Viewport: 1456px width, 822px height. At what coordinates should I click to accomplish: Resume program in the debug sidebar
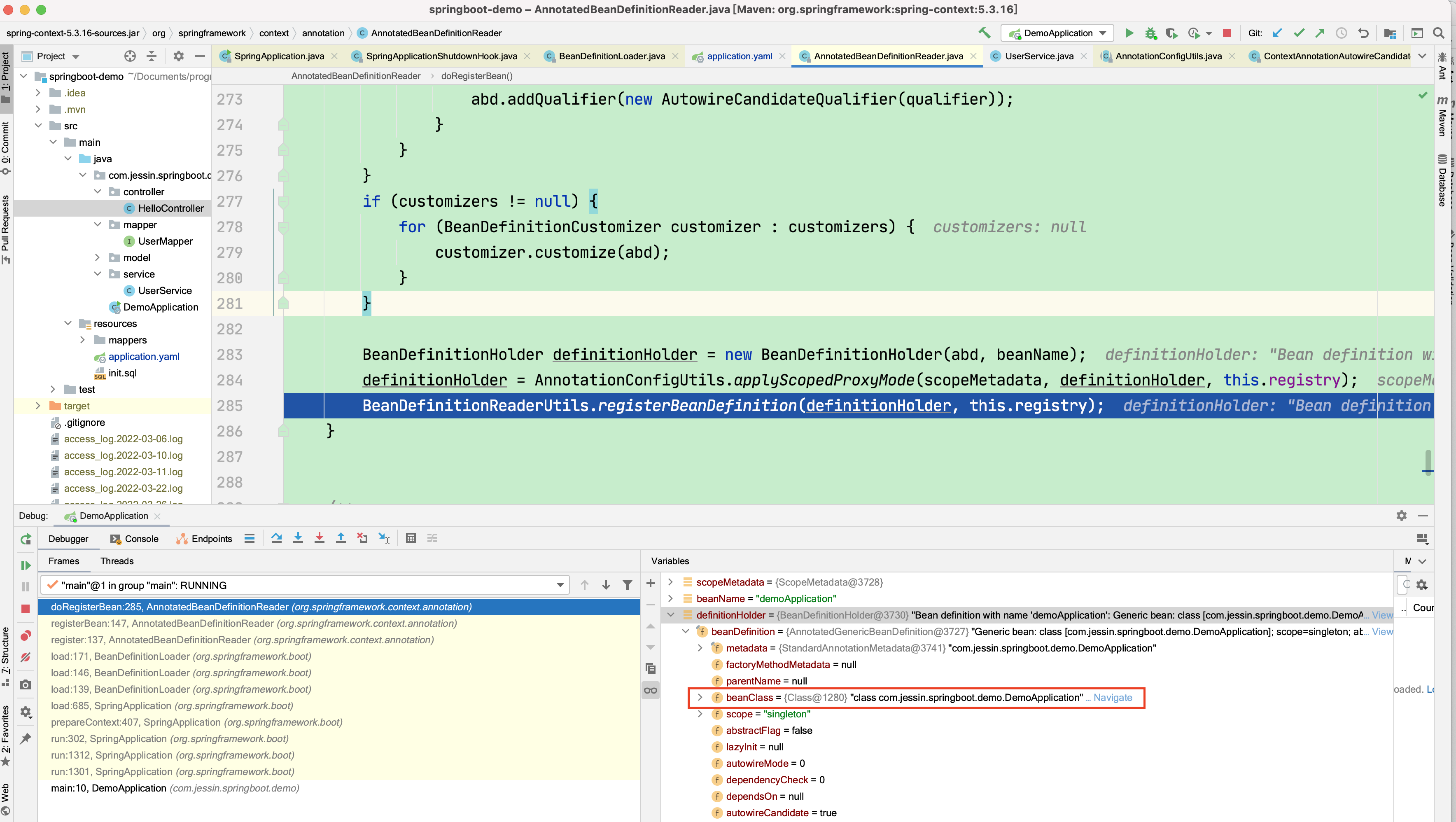[26, 565]
